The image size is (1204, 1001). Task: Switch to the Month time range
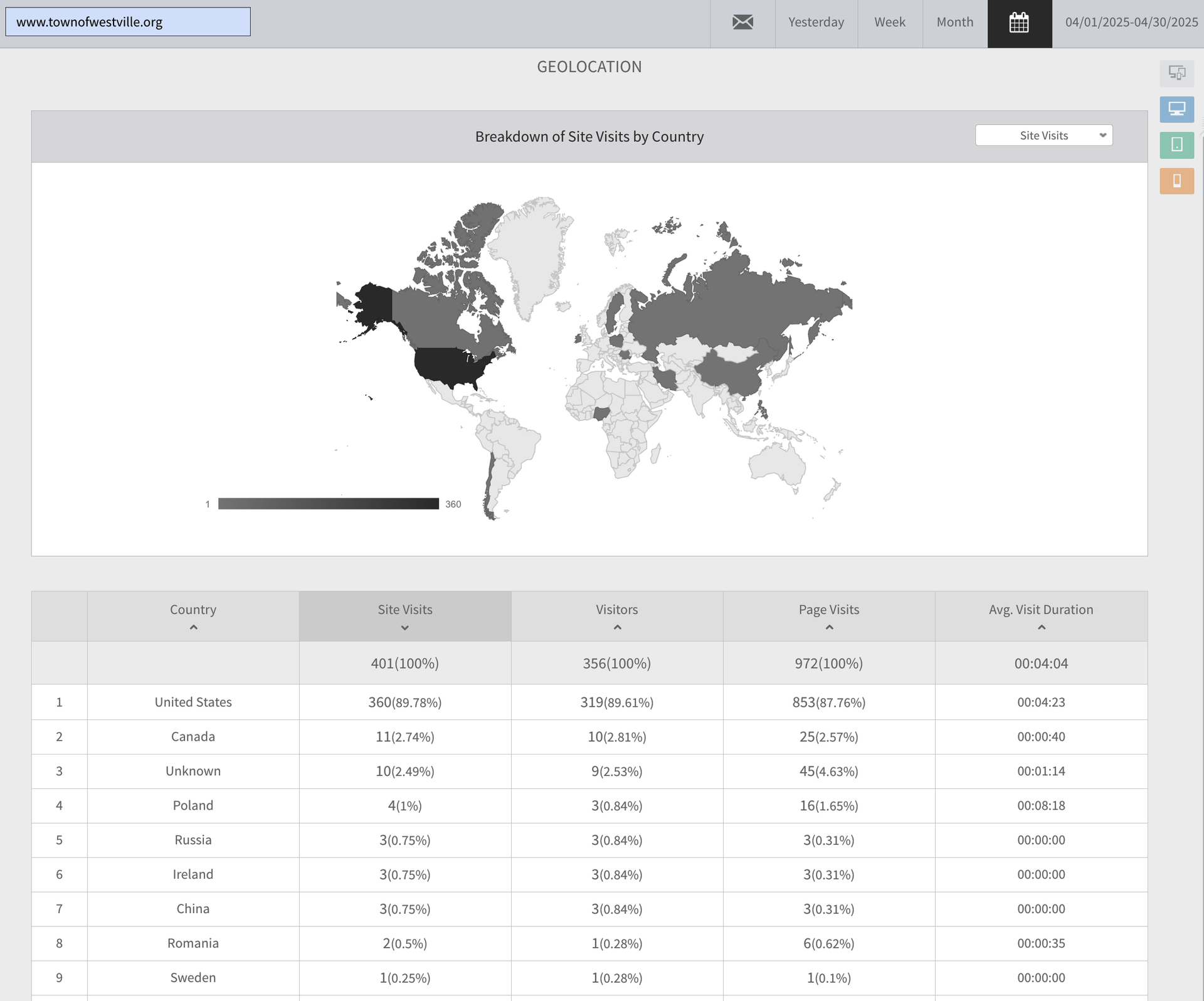(x=954, y=23)
